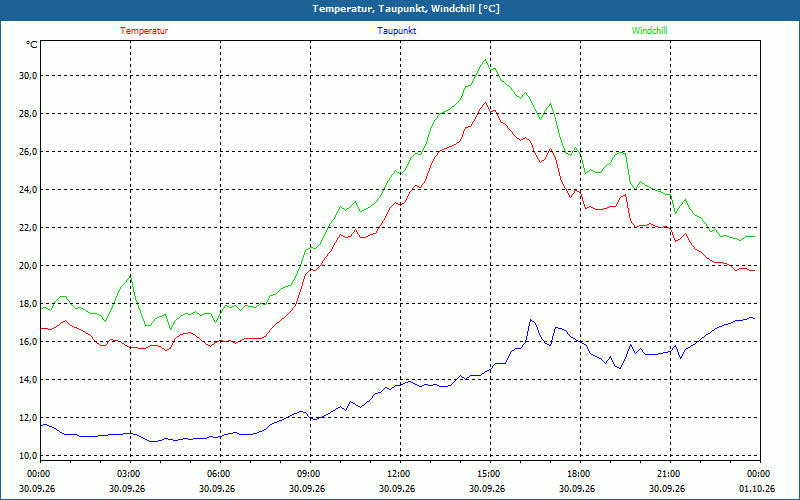Click the red Temperatur legend label
This screenshot has width=800, height=500.
pyautogui.click(x=144, y=31)
